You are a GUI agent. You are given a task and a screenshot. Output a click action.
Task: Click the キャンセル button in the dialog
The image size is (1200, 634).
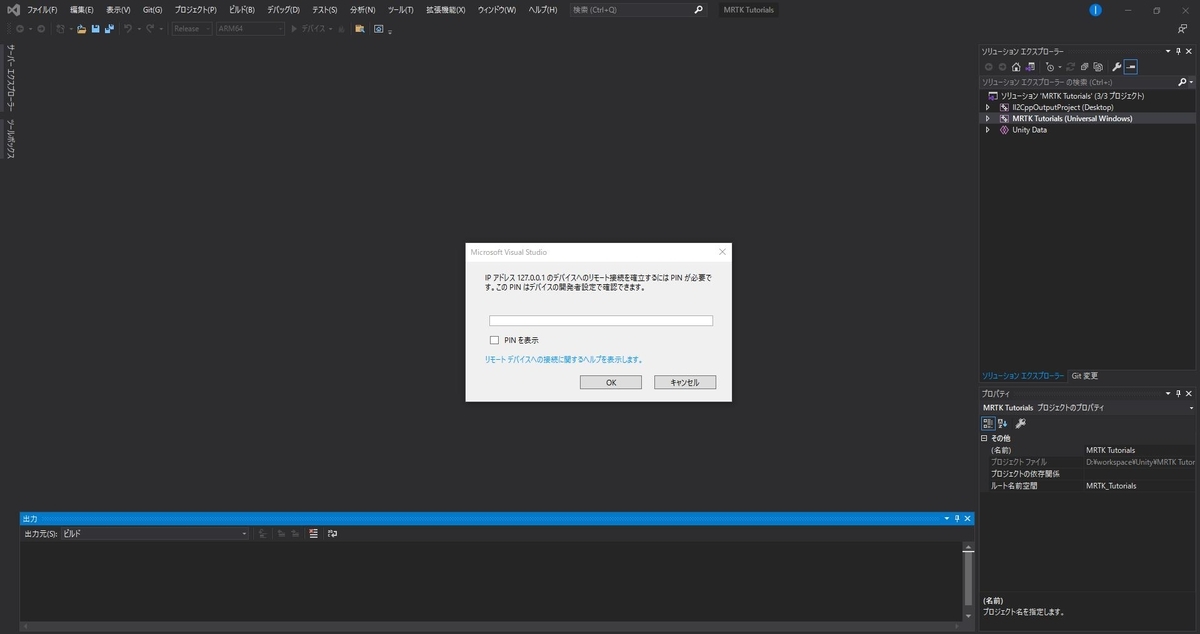[685, 382]
